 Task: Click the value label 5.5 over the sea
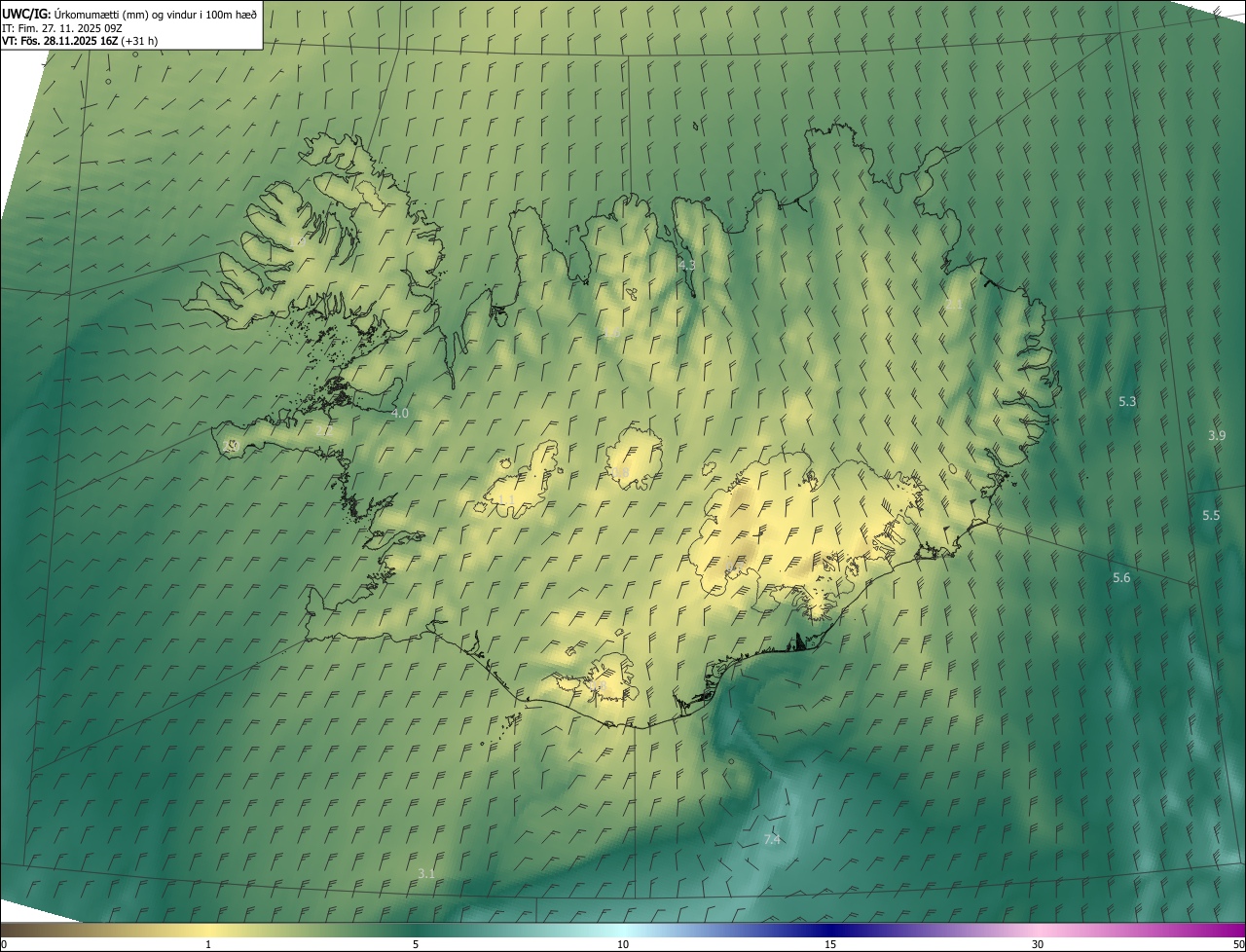pyautogui.click(x=1211, y=515)
